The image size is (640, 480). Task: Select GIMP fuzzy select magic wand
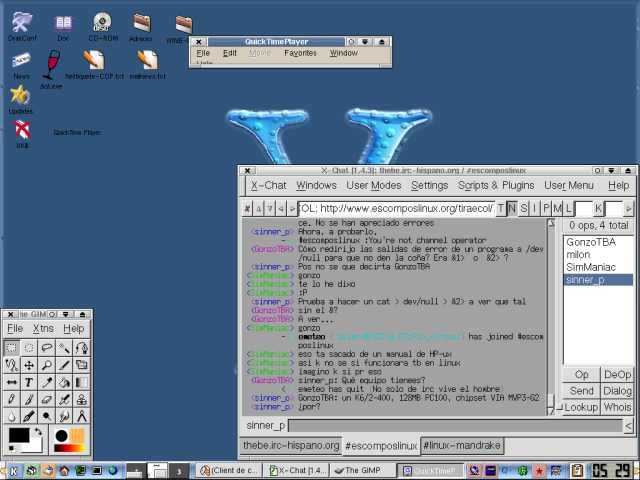[64, 347]
